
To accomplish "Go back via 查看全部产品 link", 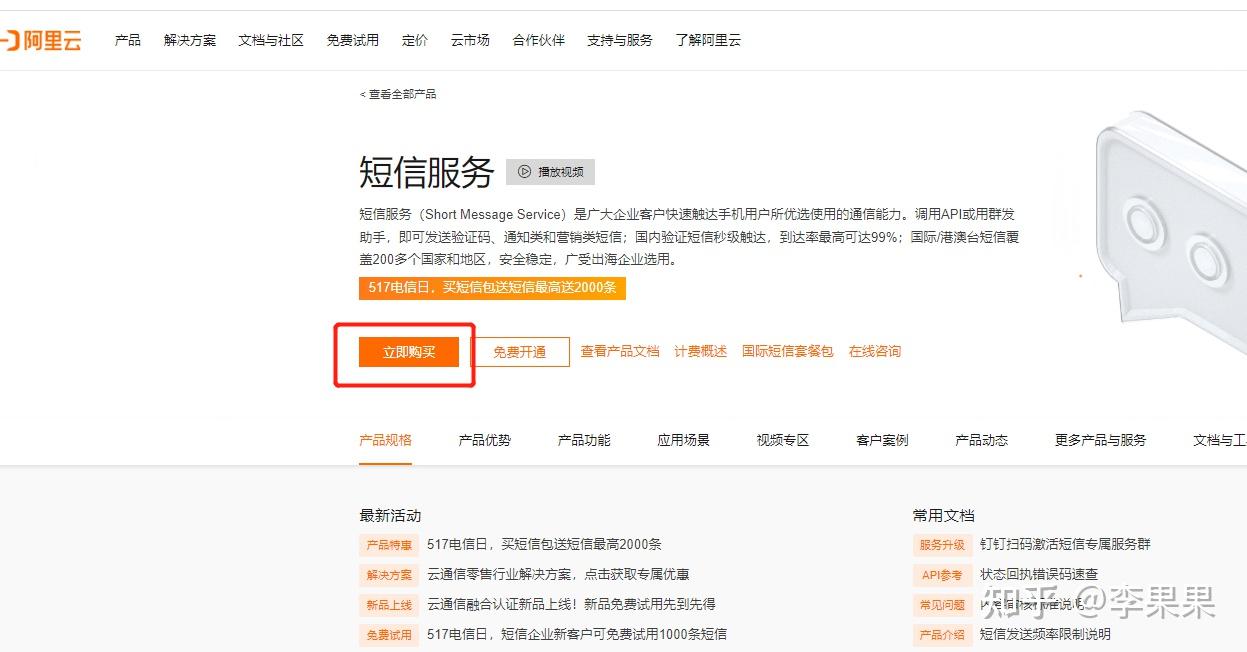I will tap(398, 94).
